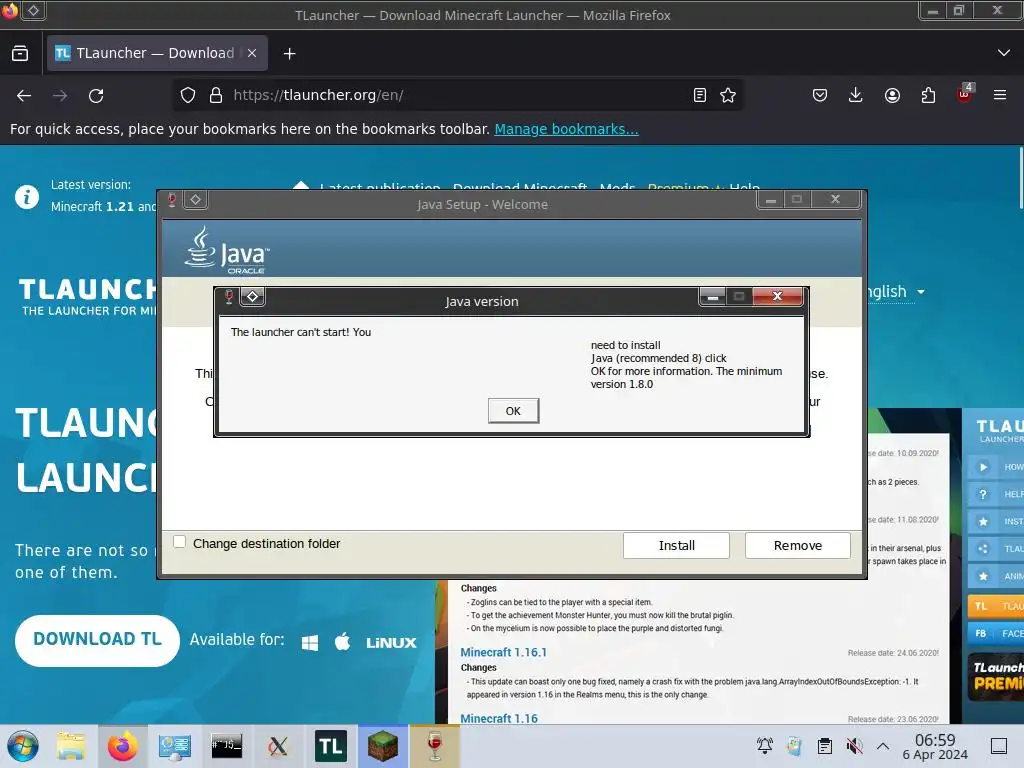Viewport: 1024px width, 768px height.
Task: Open the clipboard tray icon
Action: click(825, 746)
